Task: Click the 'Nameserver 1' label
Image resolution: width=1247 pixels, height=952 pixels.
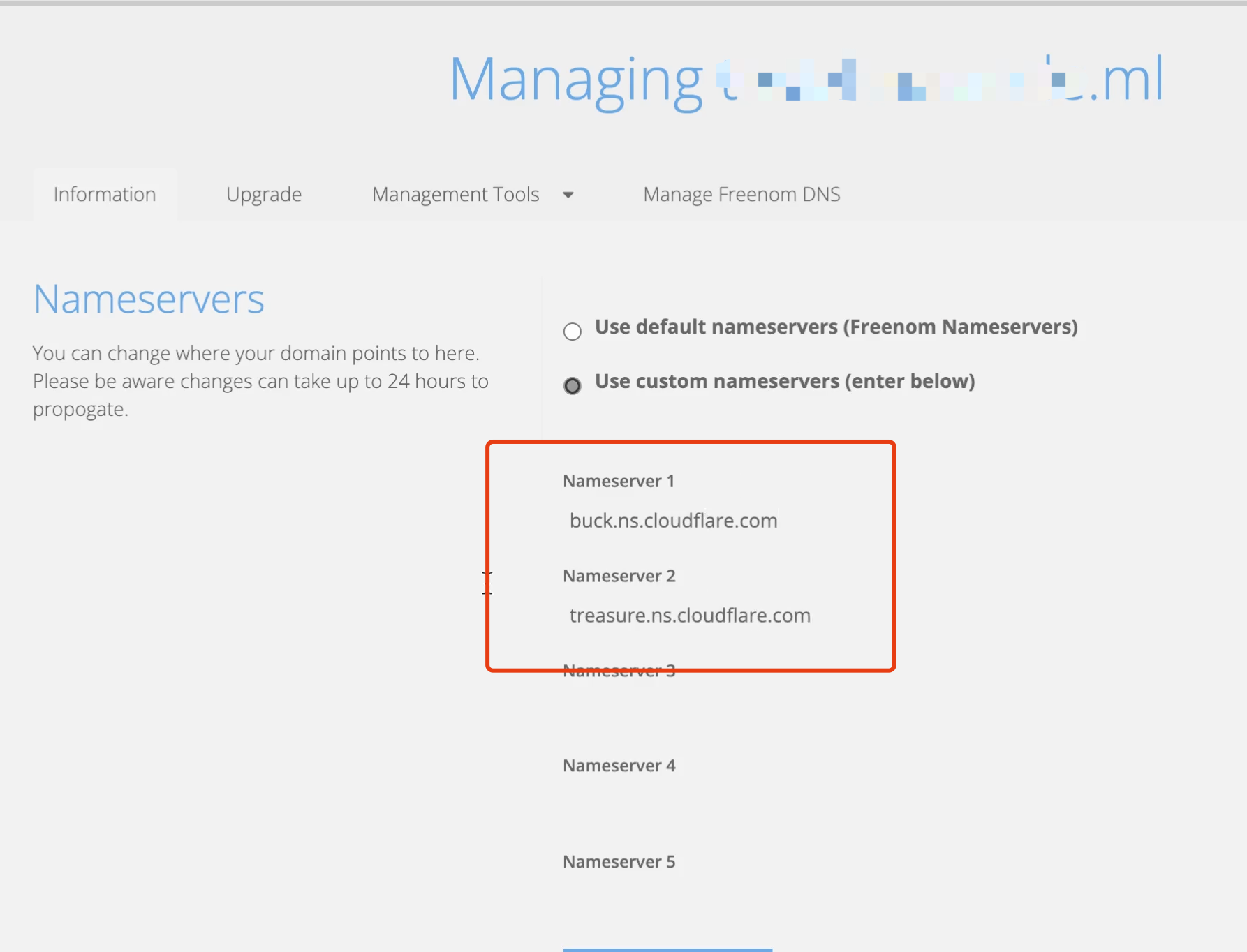Action: point(619,481)
